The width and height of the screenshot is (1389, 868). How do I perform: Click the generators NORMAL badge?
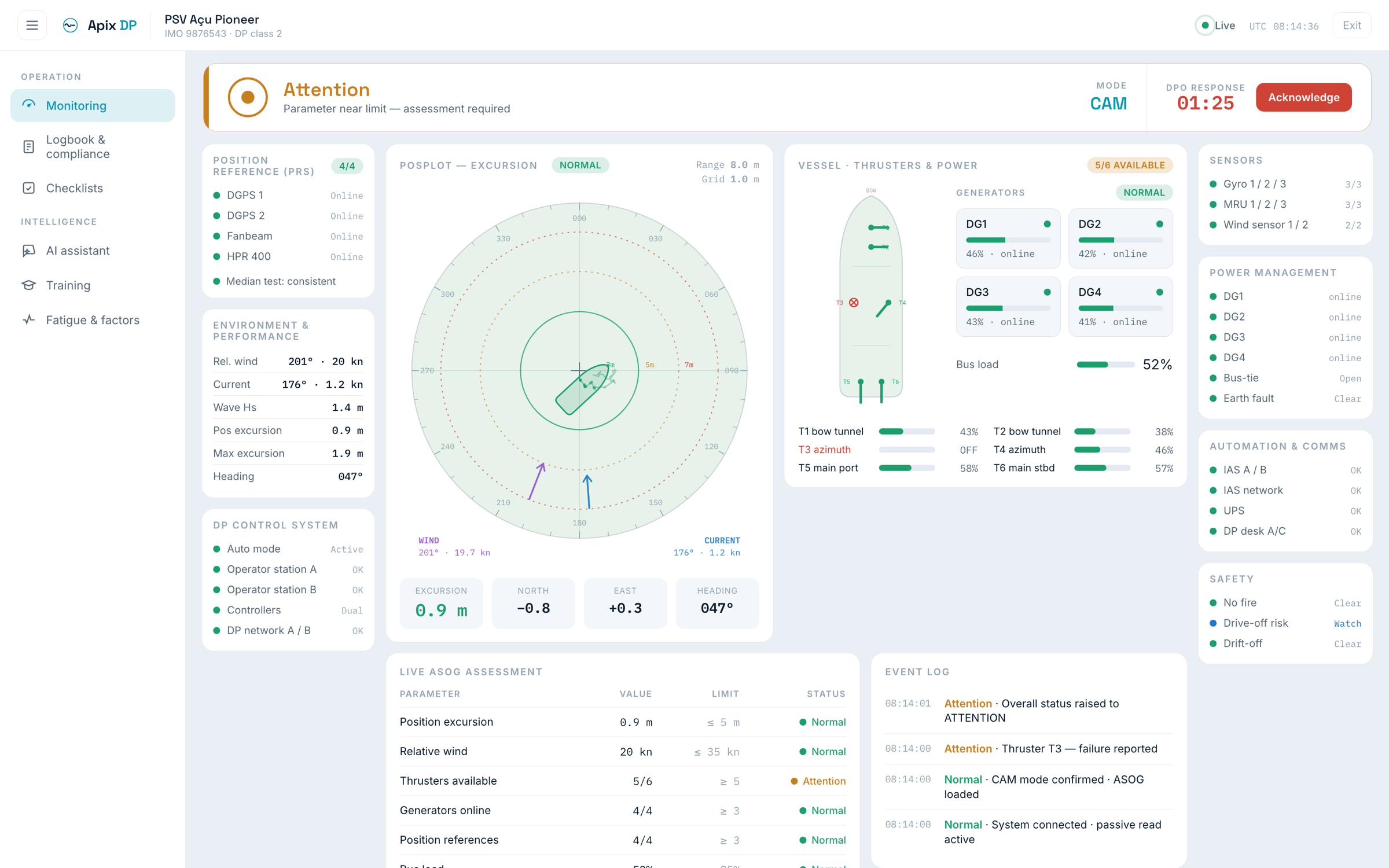pyautogui.click(x=1144, y=193)
